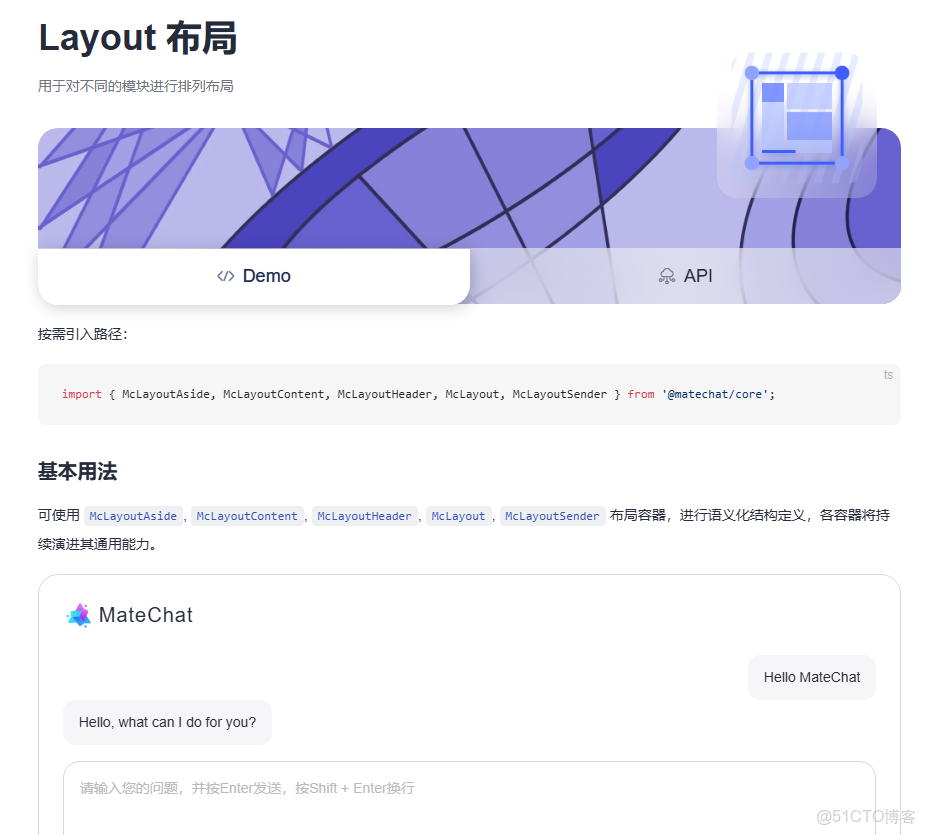Switch to the Demo tab

point(253,276)
